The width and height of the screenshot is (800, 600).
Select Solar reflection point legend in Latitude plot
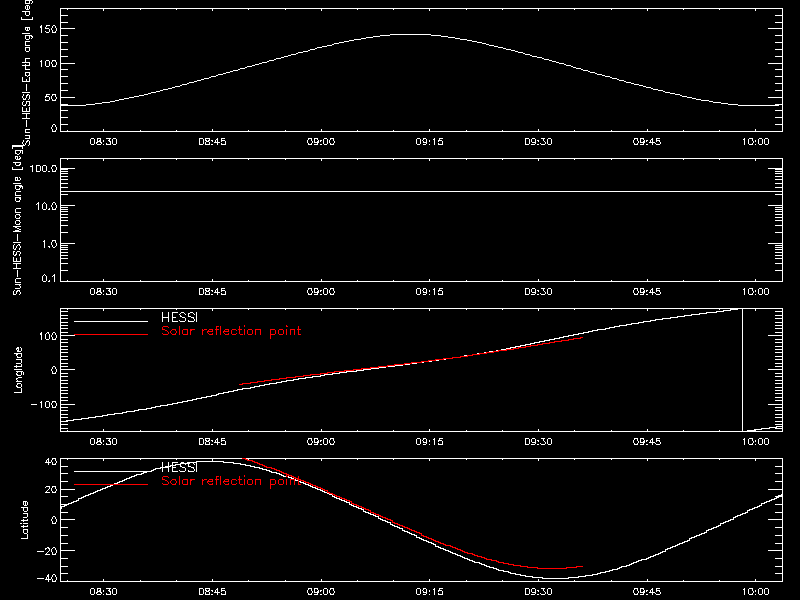[231, 481]
